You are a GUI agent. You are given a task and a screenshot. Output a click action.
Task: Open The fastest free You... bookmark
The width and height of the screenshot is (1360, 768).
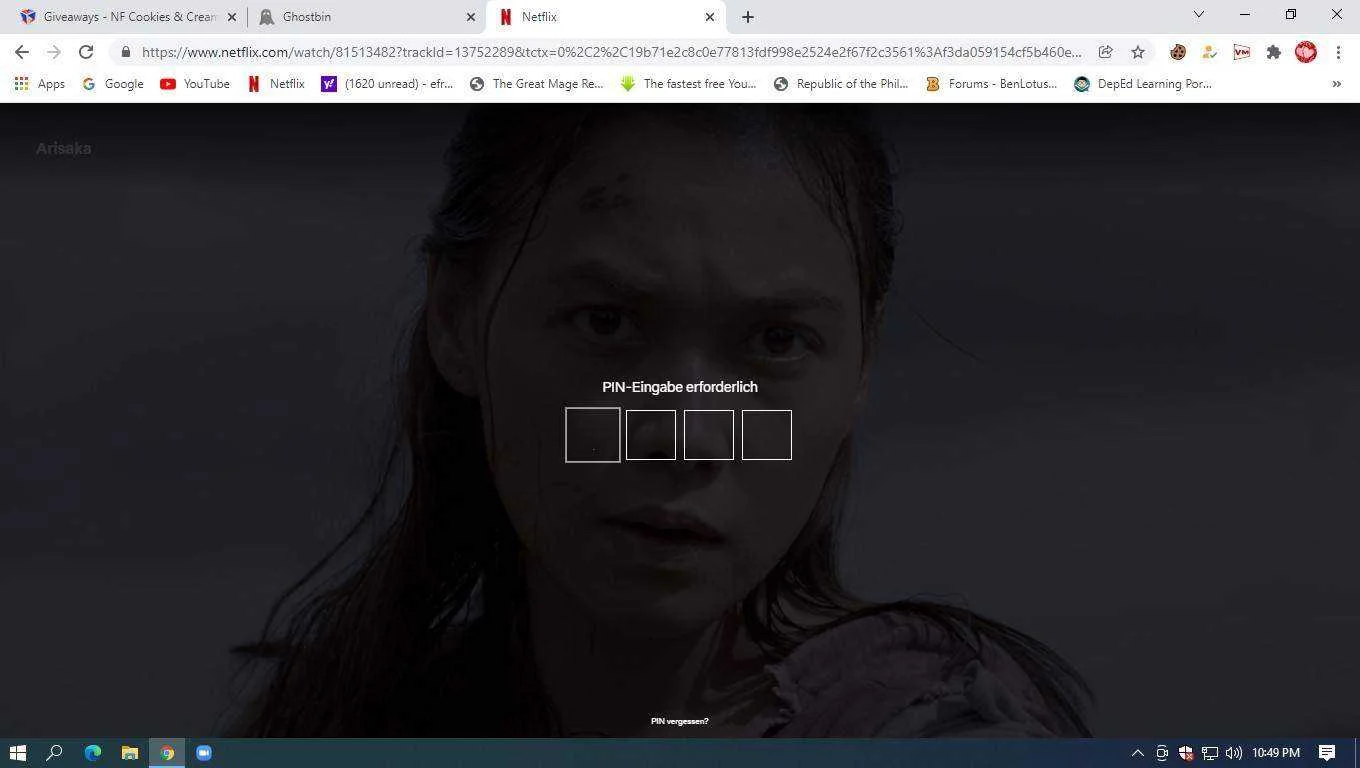(688, 84)
